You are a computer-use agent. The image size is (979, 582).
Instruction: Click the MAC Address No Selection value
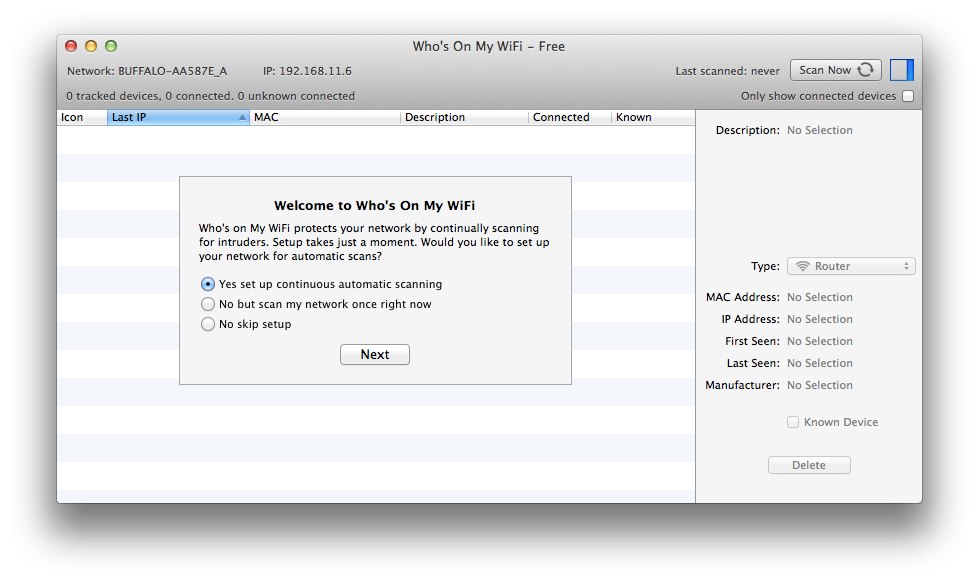click(820, 297)
